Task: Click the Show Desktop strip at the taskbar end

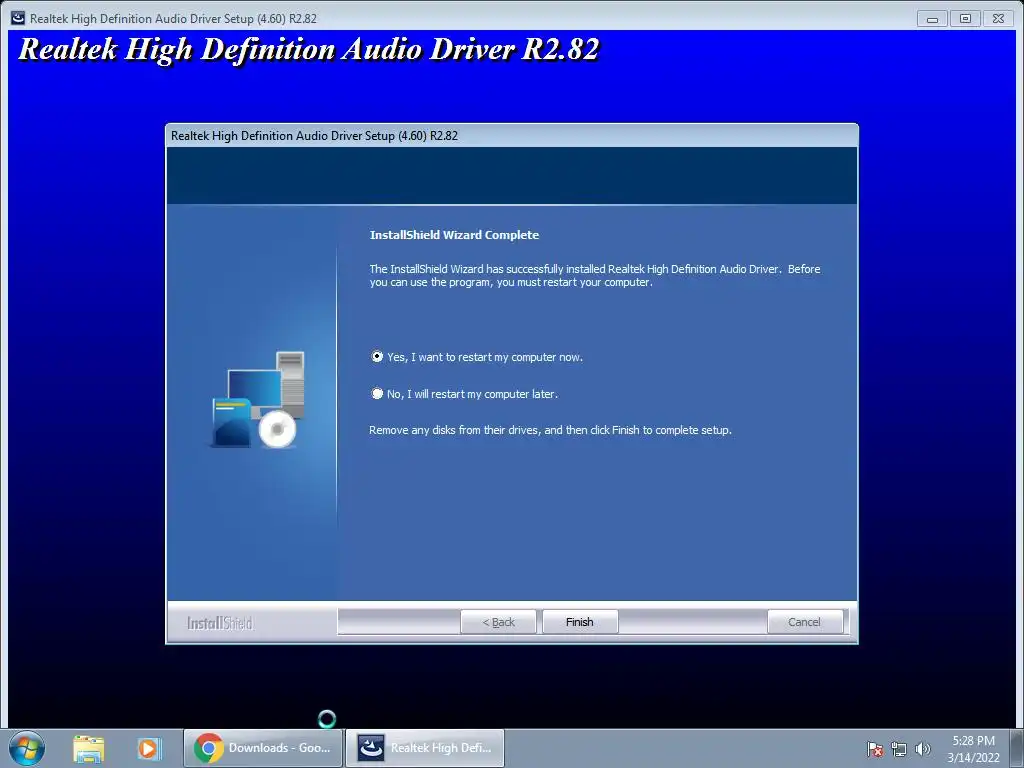Action: coord(1017,748)
